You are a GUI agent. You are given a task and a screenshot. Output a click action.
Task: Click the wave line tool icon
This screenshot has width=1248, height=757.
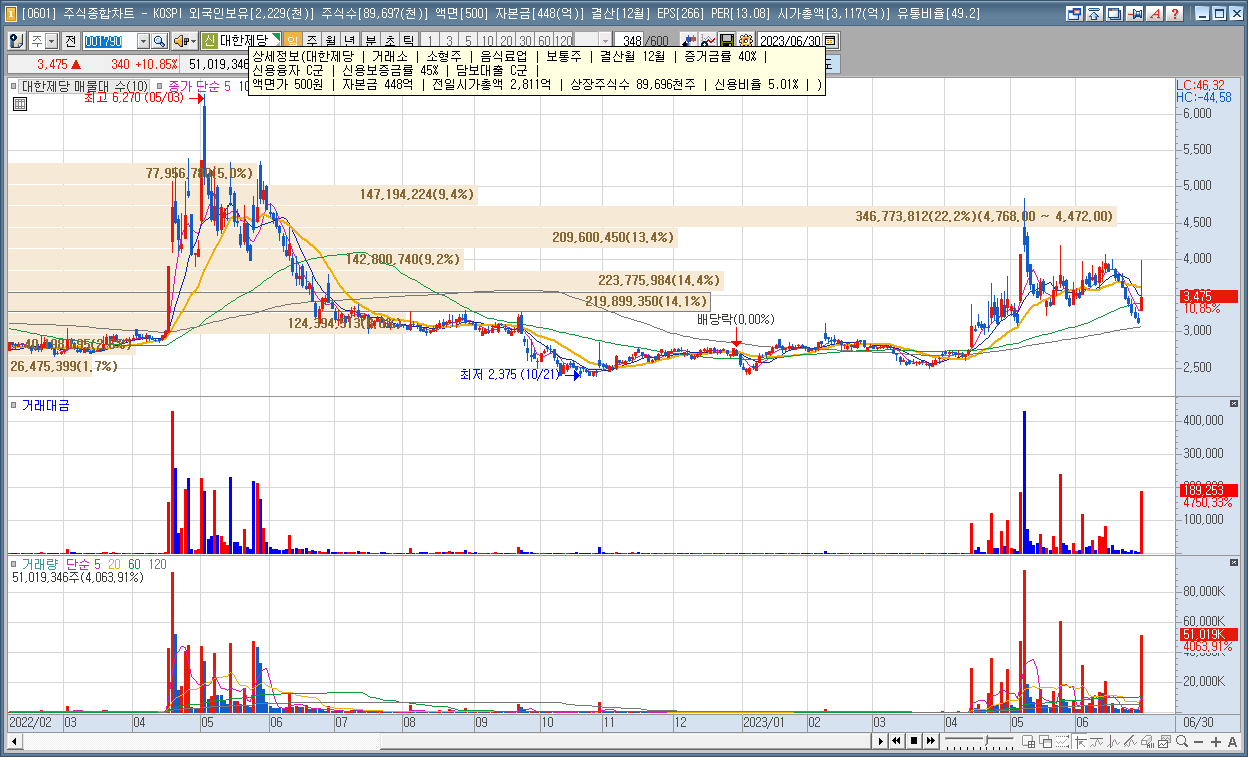click(1097, 741)
